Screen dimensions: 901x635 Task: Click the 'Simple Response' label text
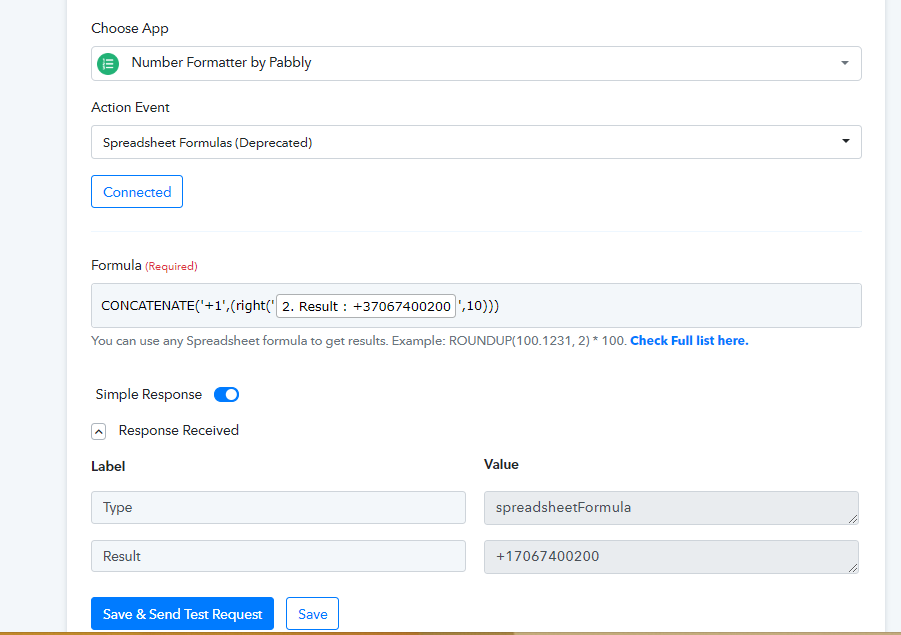pyautogui.click(x=149, y=395)
